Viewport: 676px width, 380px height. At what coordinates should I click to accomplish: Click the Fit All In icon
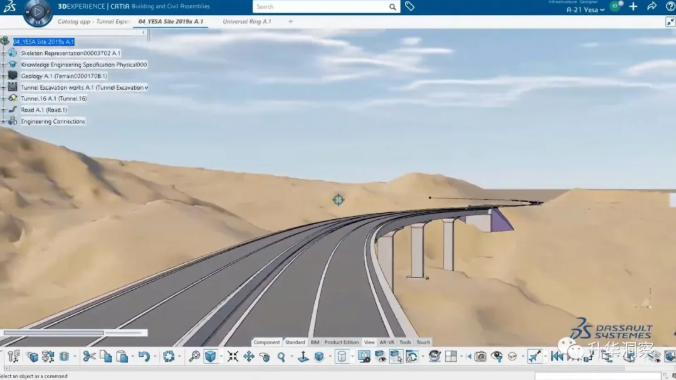tap(232, 356)
